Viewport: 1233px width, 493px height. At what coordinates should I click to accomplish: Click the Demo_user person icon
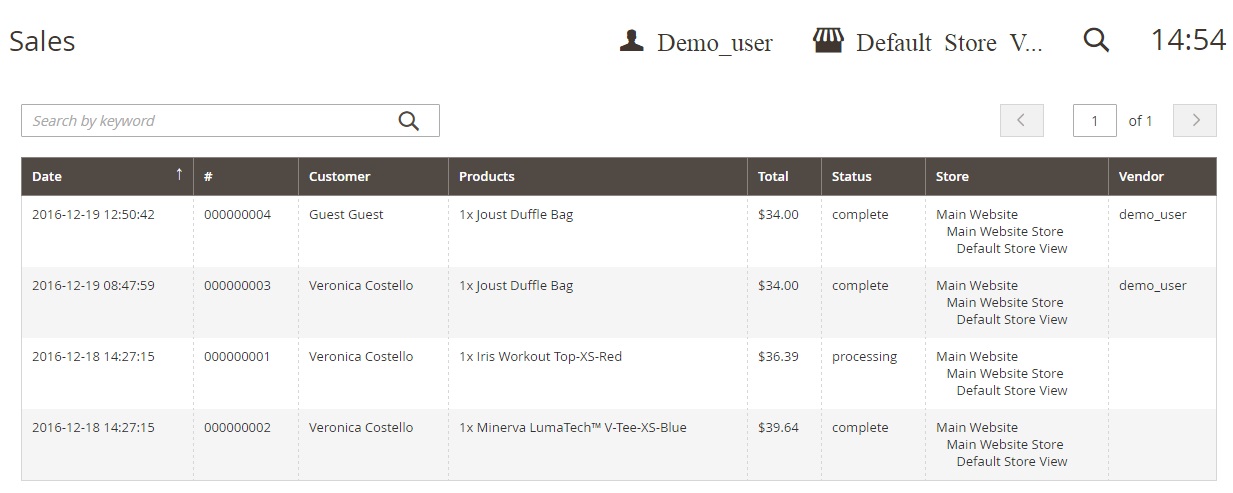point(631,41)
